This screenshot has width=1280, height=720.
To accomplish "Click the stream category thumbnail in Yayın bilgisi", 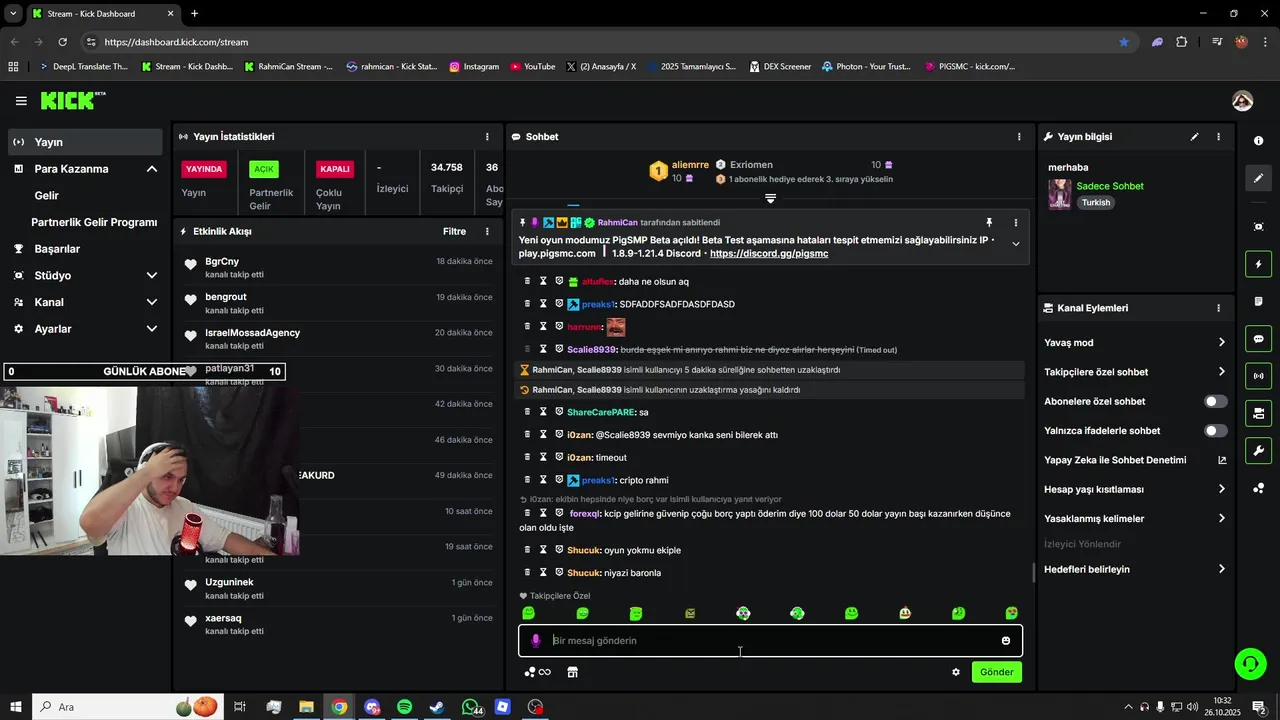I will (x=1059, y=194).
